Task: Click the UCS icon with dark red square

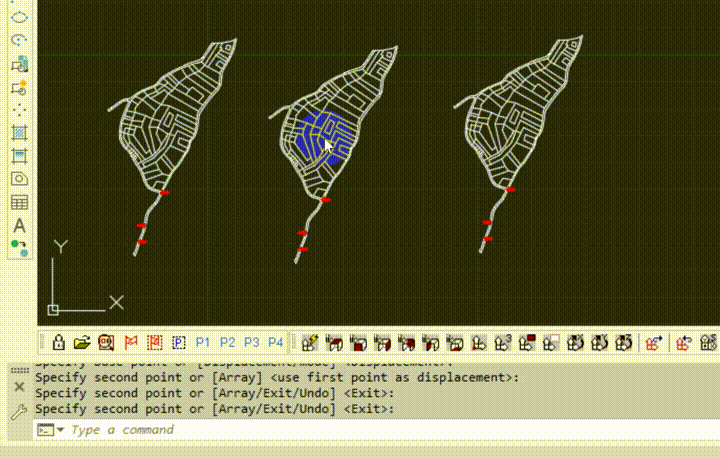Action: 527,343
